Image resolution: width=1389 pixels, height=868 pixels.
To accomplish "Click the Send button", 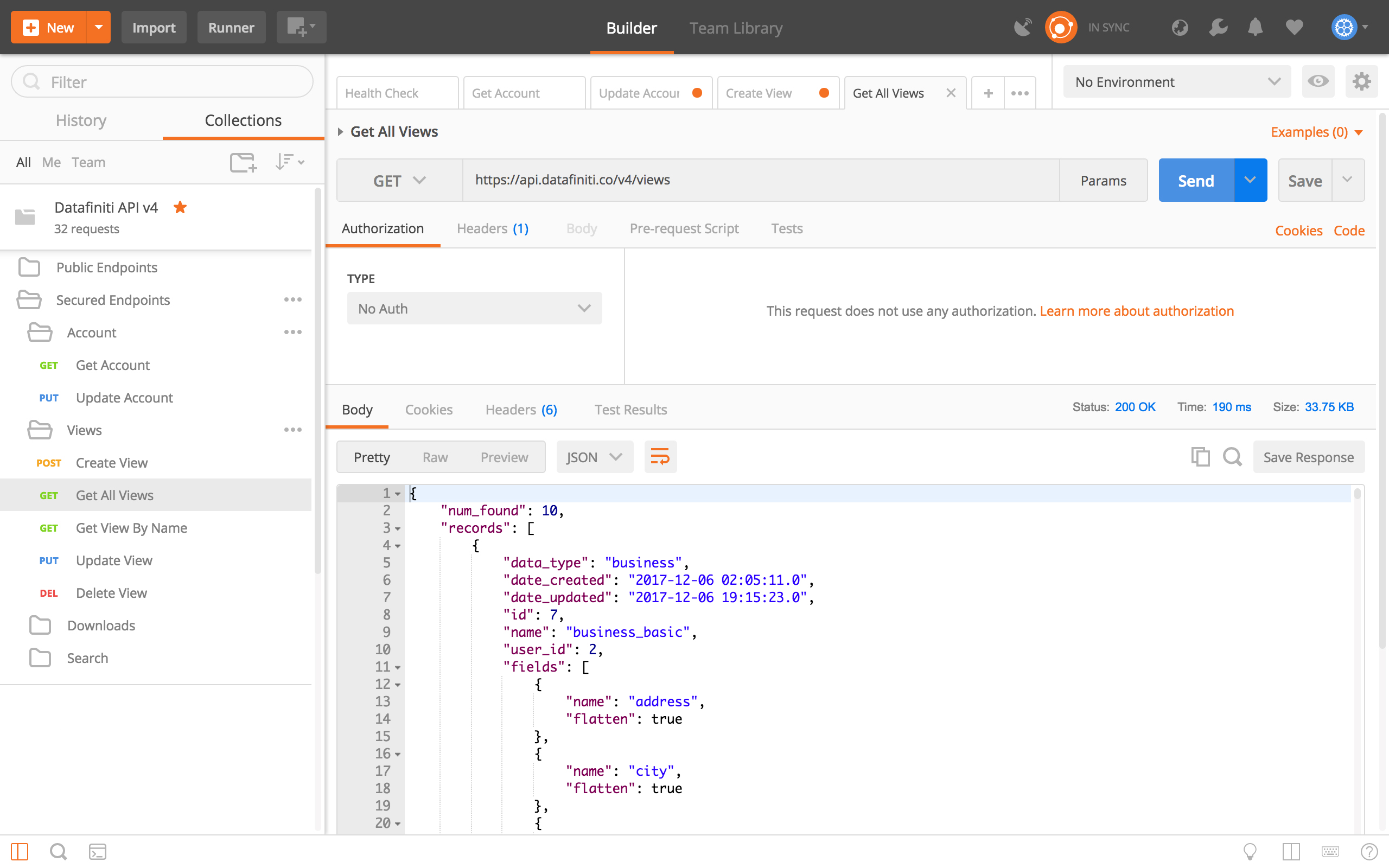I will 1196,180.
